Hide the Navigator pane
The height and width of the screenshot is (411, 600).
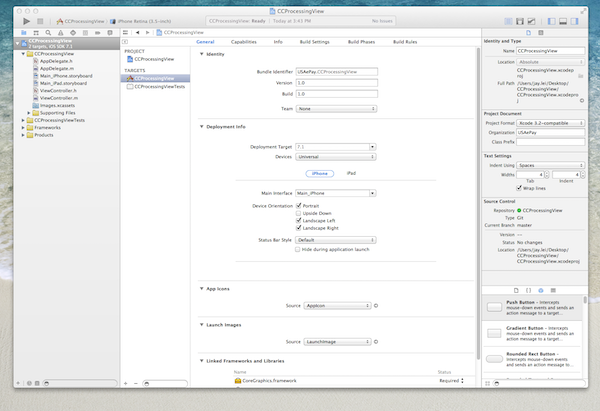[x=552, y=21]
